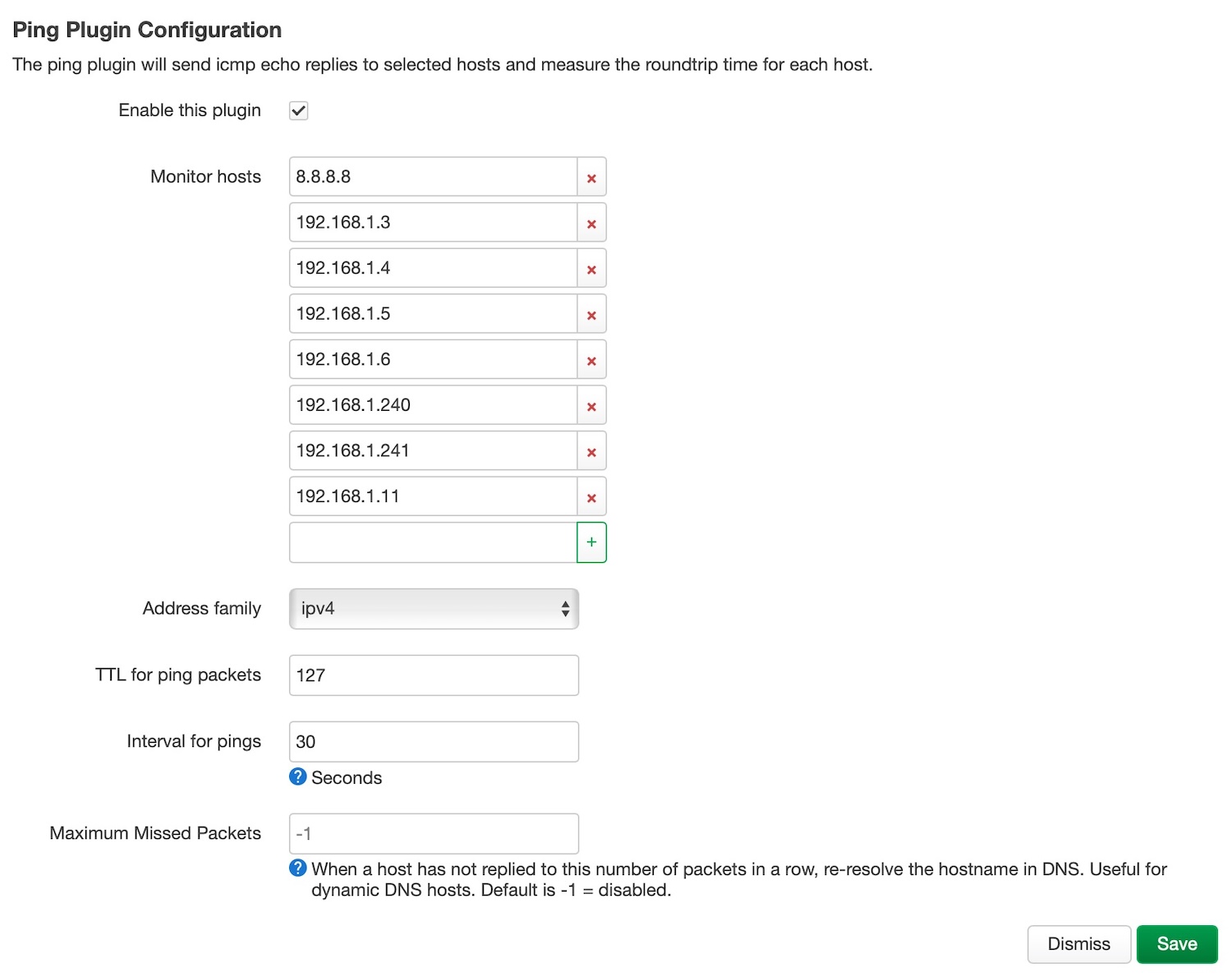
Task: Click the Seconds hint text
Action: pos(347,778)
